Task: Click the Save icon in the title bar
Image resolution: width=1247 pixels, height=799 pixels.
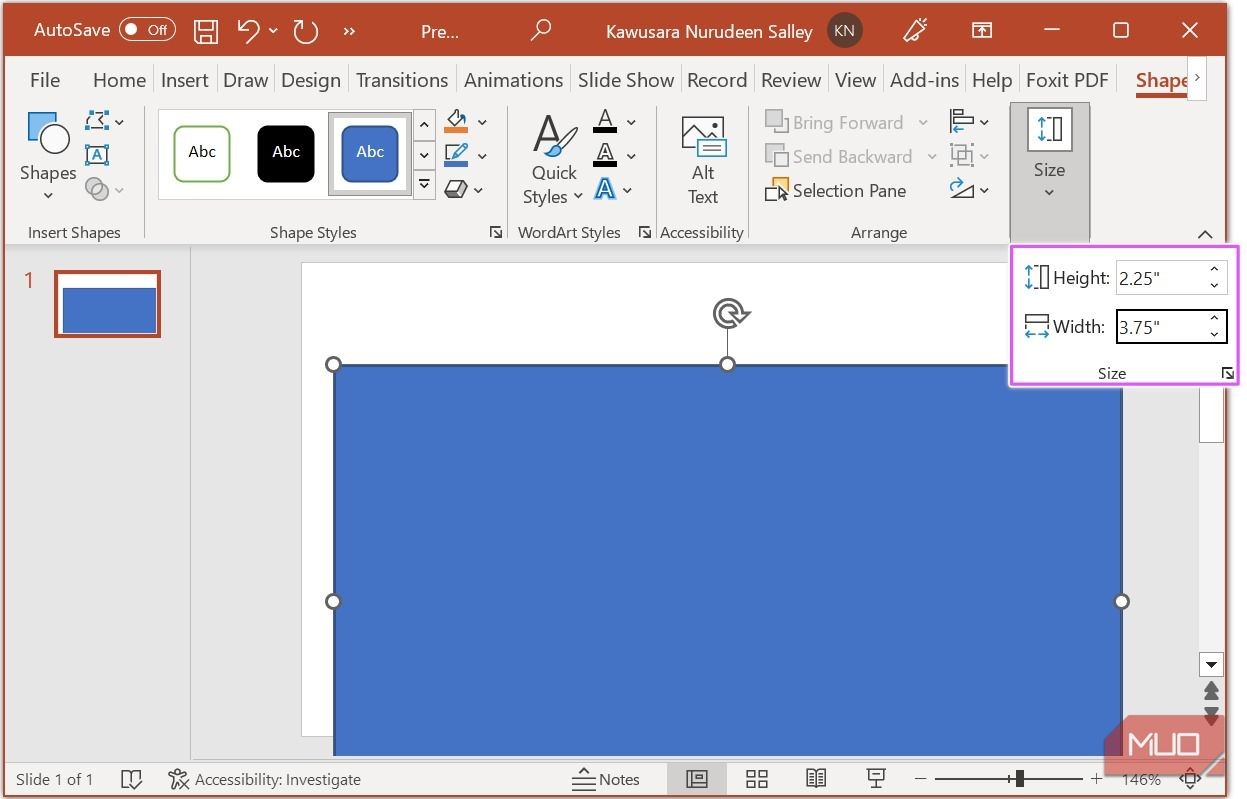Action: click(206, 31)
